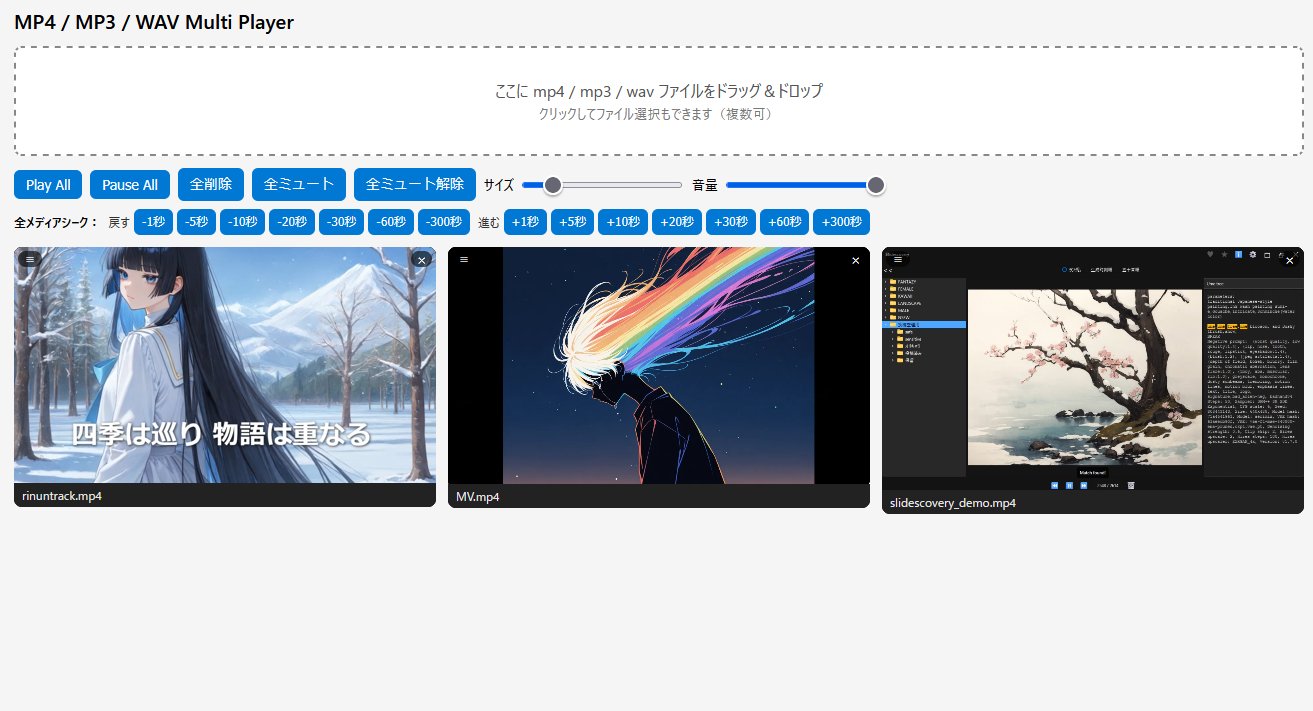The height and width of the screenshot is (711, 1313).
Task: Click the Play All button
Action: [x=46, y=184]
